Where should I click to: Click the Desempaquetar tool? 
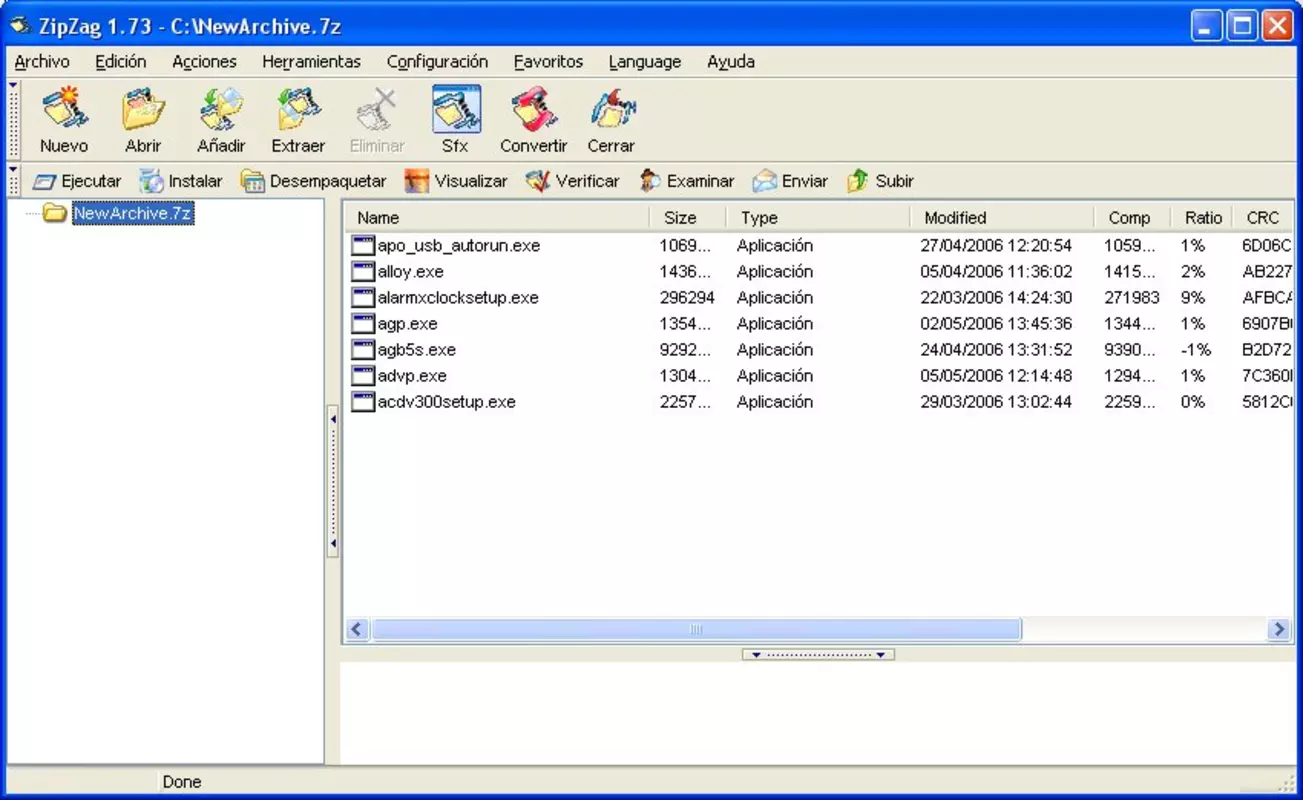click(x=314, y=181)
